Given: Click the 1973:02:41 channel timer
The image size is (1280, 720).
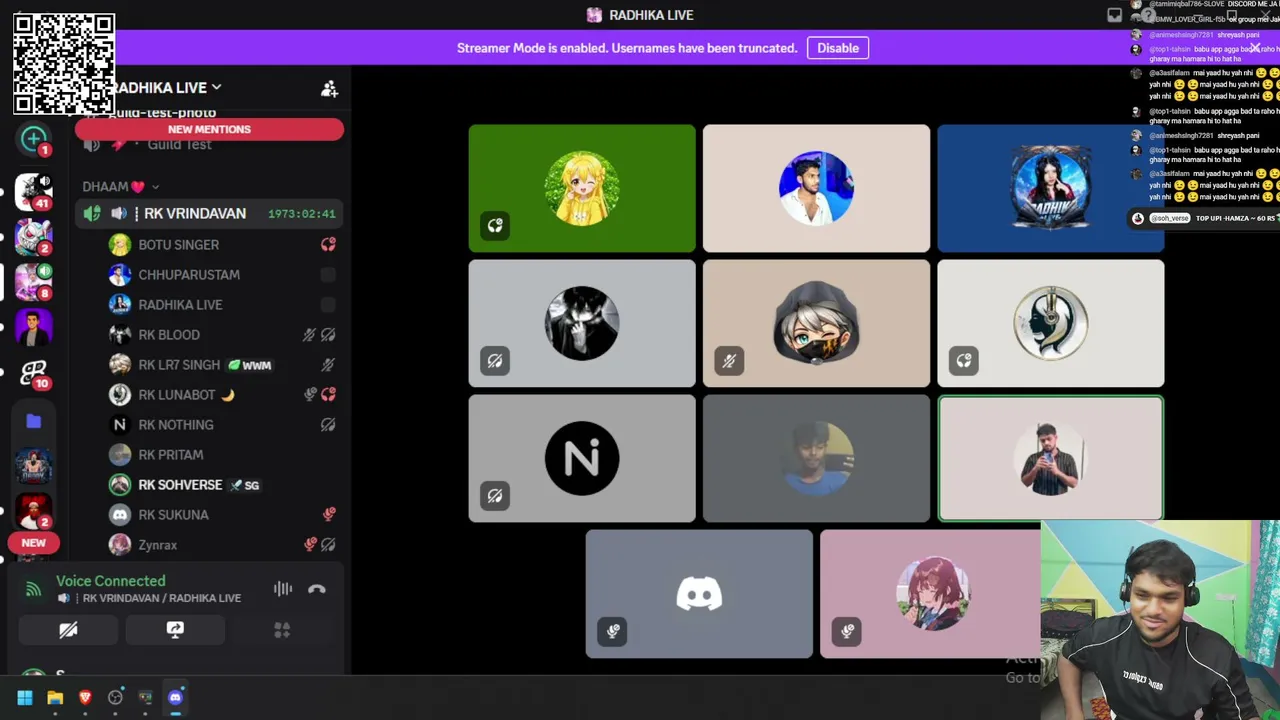Looking at the screenshot, I should 302,214.
